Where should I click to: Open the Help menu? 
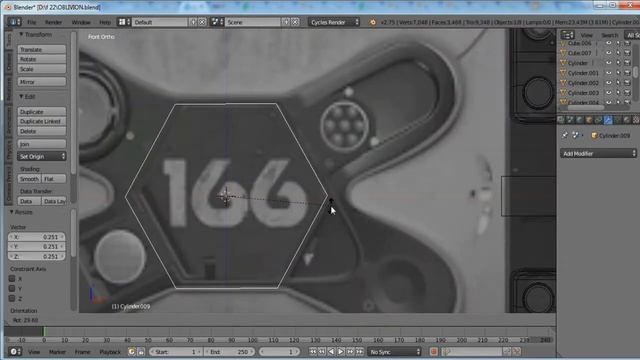[x=105, y=22]
